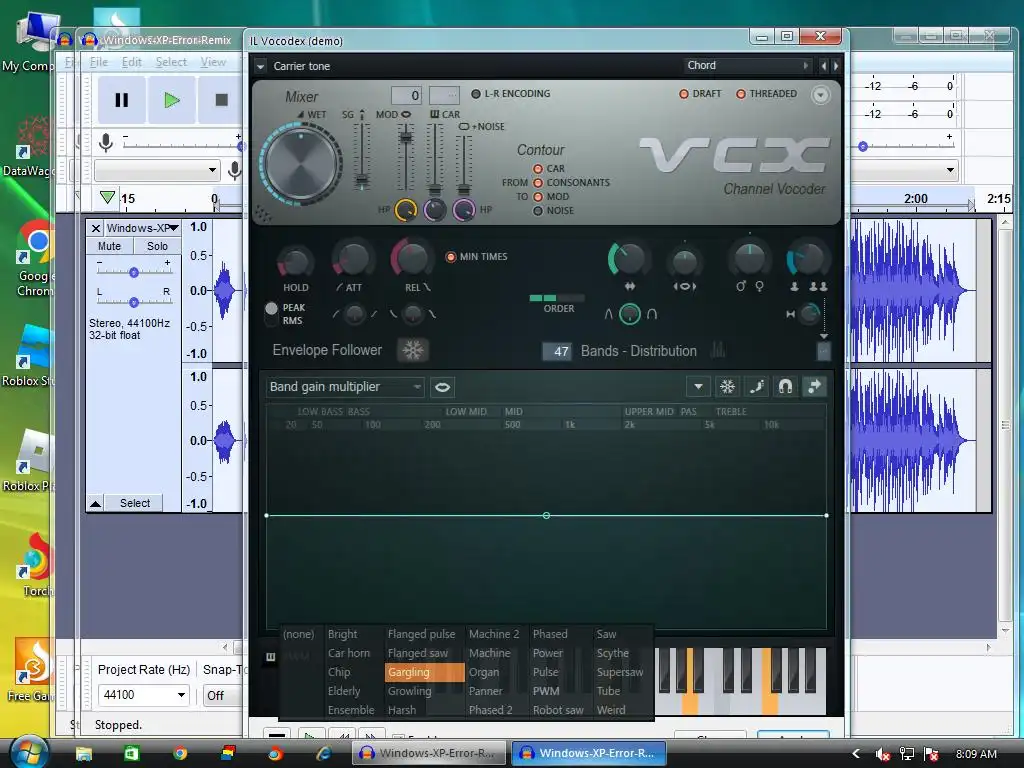Click the Audacity Stop button
Image resolution: width=1024 pixels, height=768 pixels.
pyautogui.click(x=221, y=100)
